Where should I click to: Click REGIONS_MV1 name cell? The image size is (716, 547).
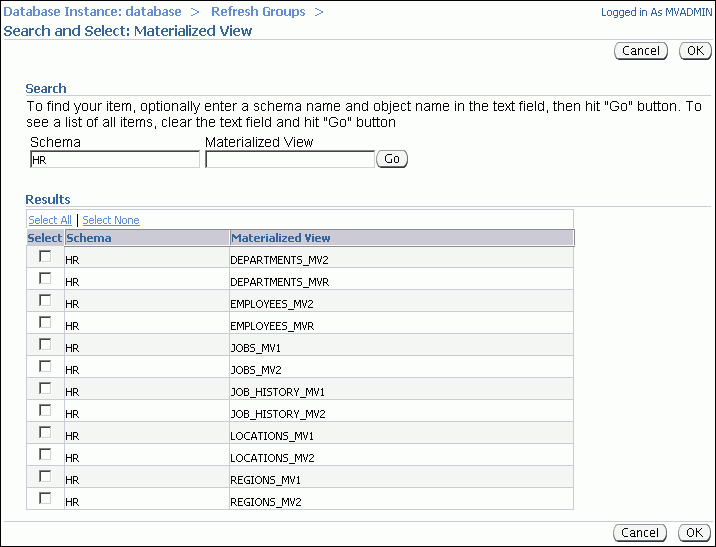click(401, 477)
